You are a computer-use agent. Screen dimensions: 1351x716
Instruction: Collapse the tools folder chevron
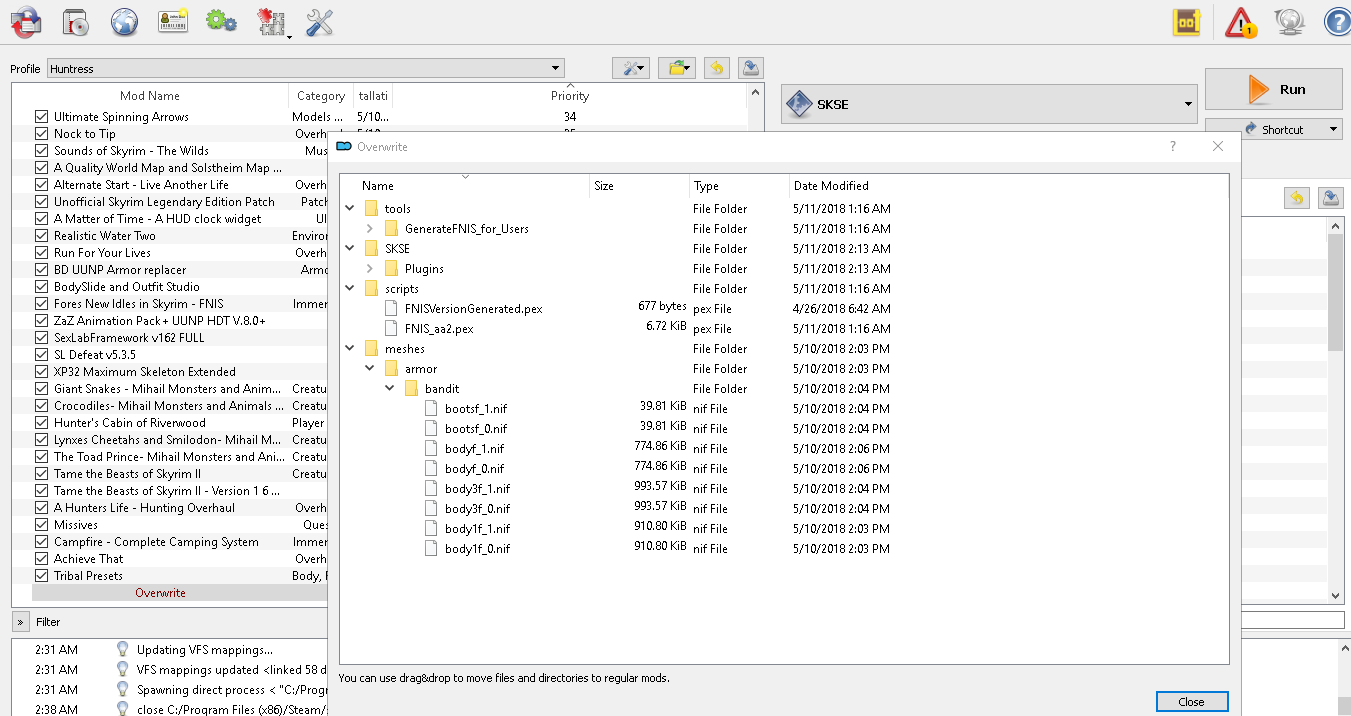349,209
